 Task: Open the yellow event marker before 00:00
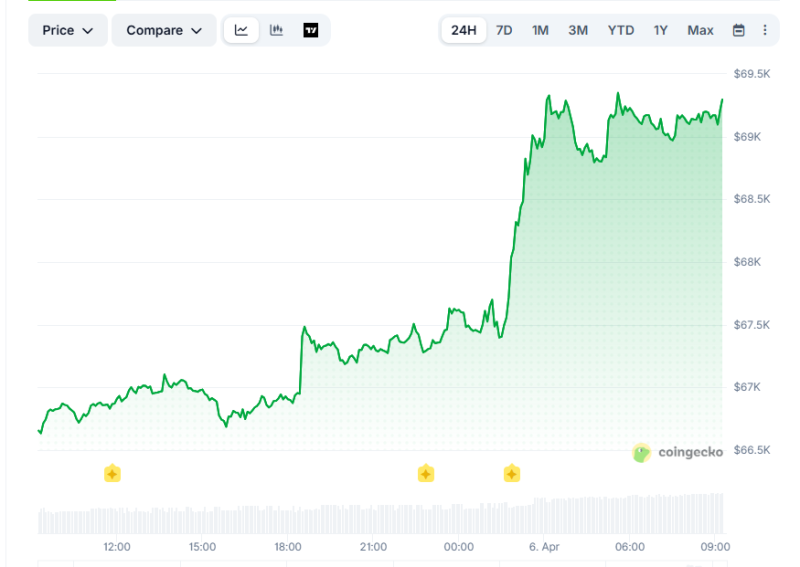point(426,473)
